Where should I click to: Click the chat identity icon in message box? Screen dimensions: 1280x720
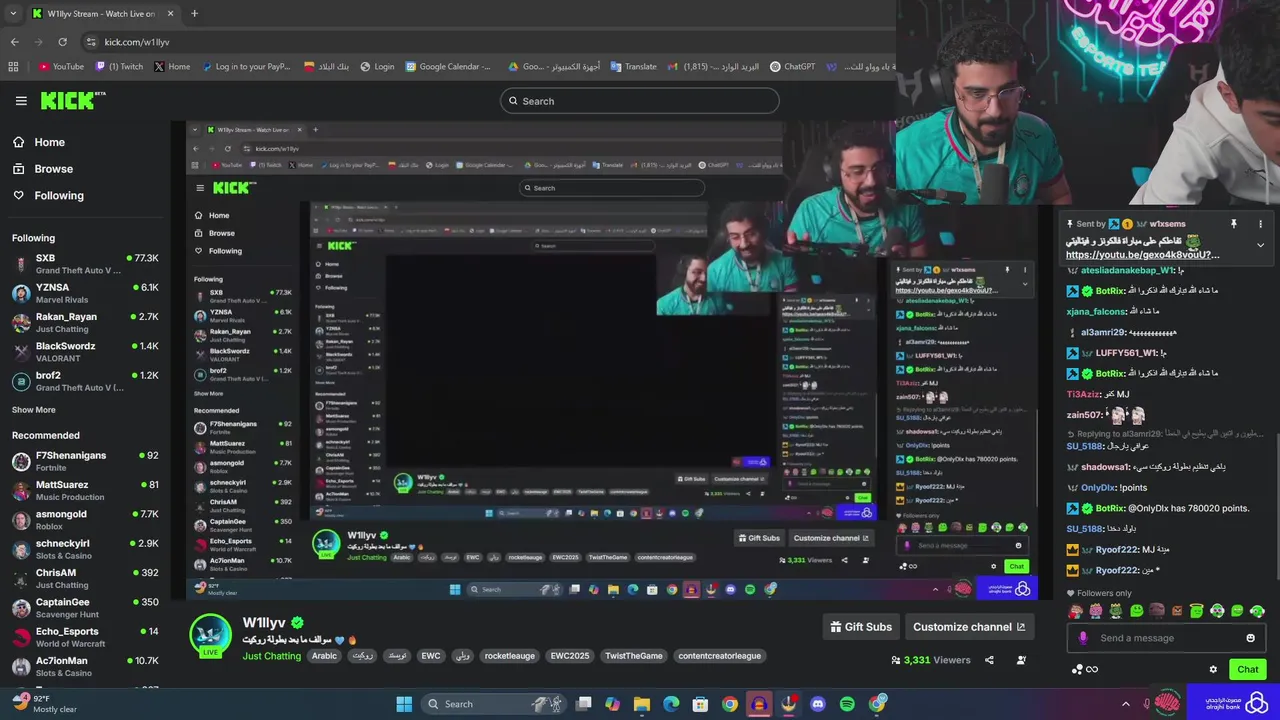click(1083, 638)
